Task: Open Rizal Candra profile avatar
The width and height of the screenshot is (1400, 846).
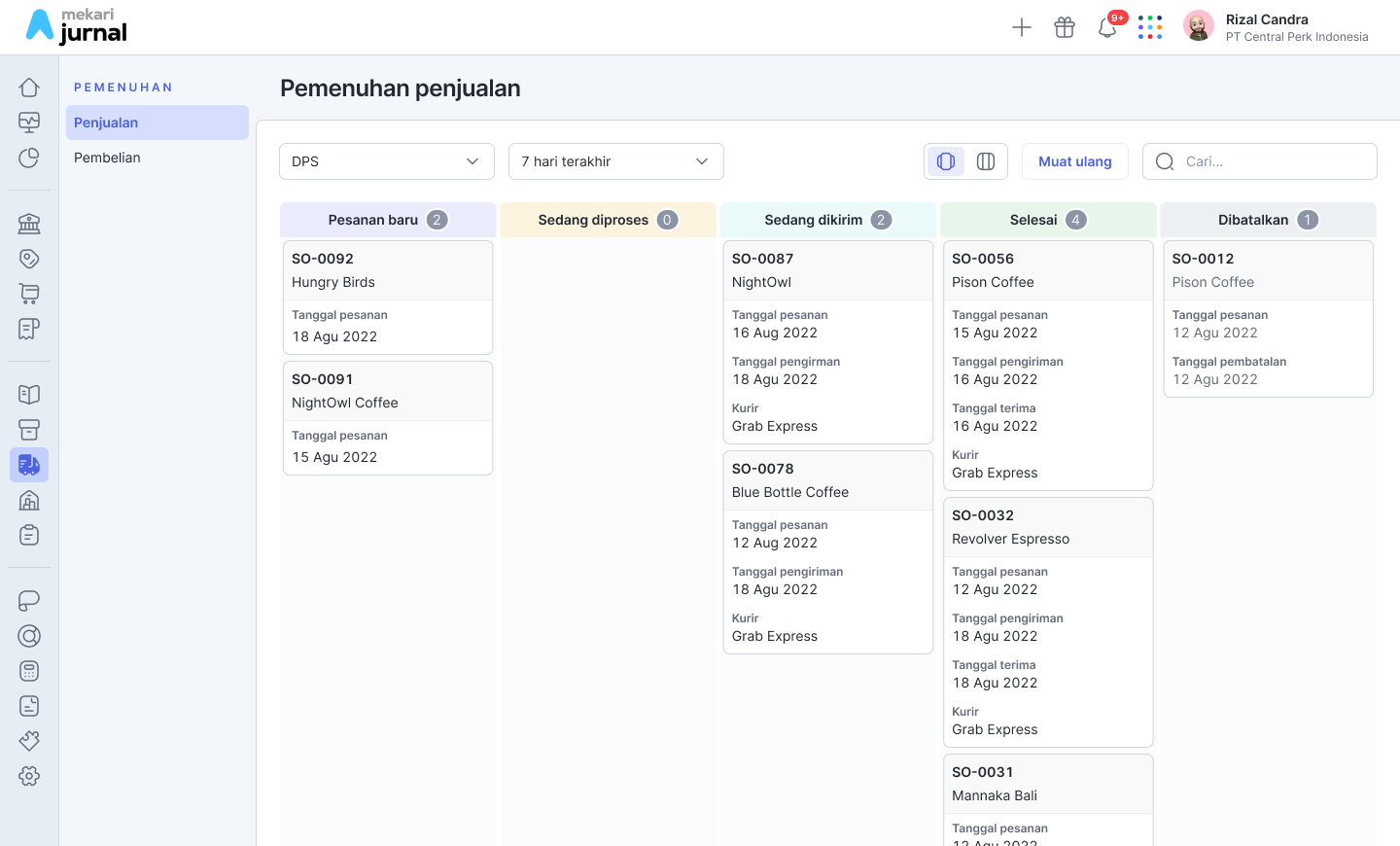Action: coord(1199,26)
